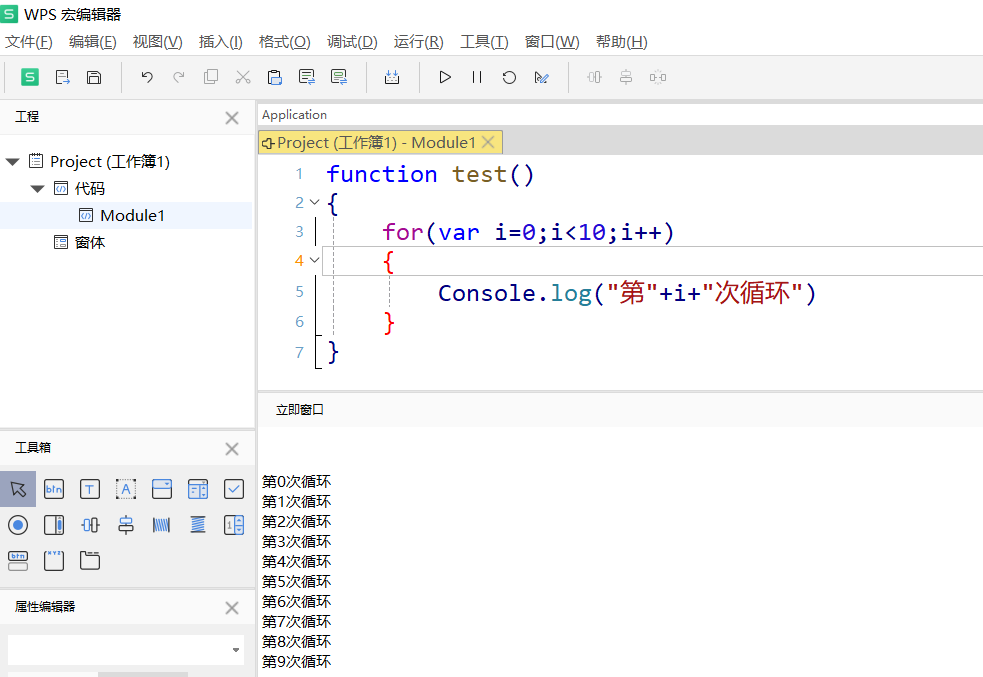The width and height of the screenshot is (983, 677).
Task: Select the radio button control in toolbox
Action: [x=18, y=525]
